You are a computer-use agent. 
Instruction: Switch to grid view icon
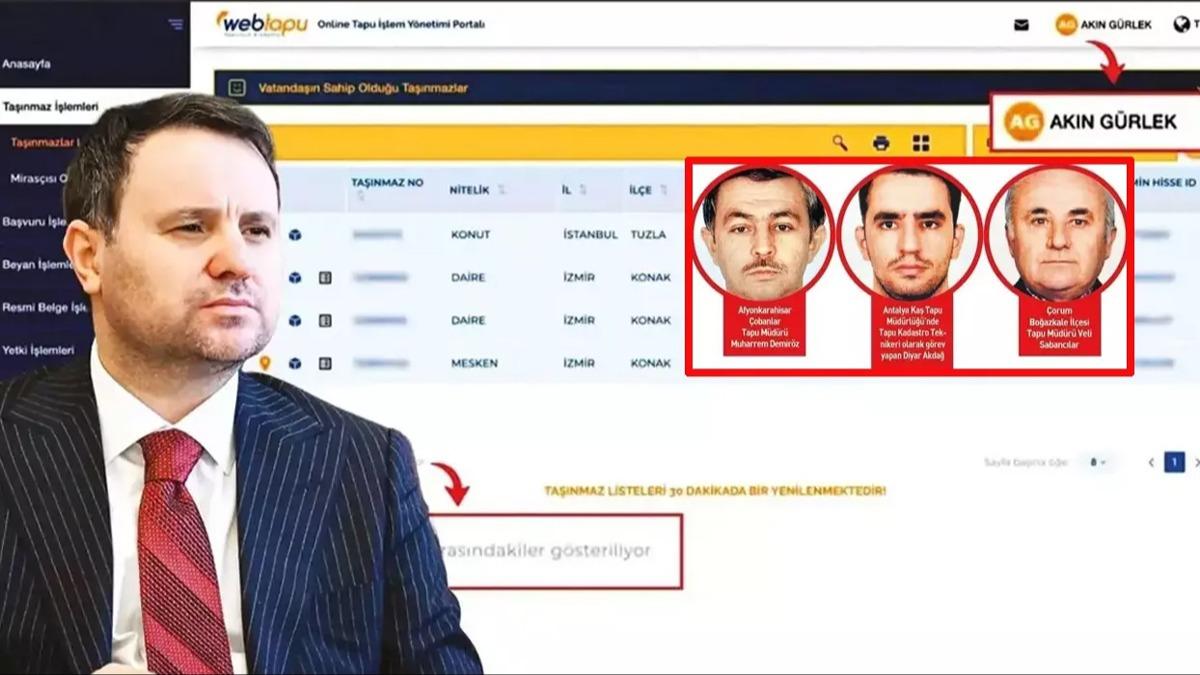coord(921,143)
